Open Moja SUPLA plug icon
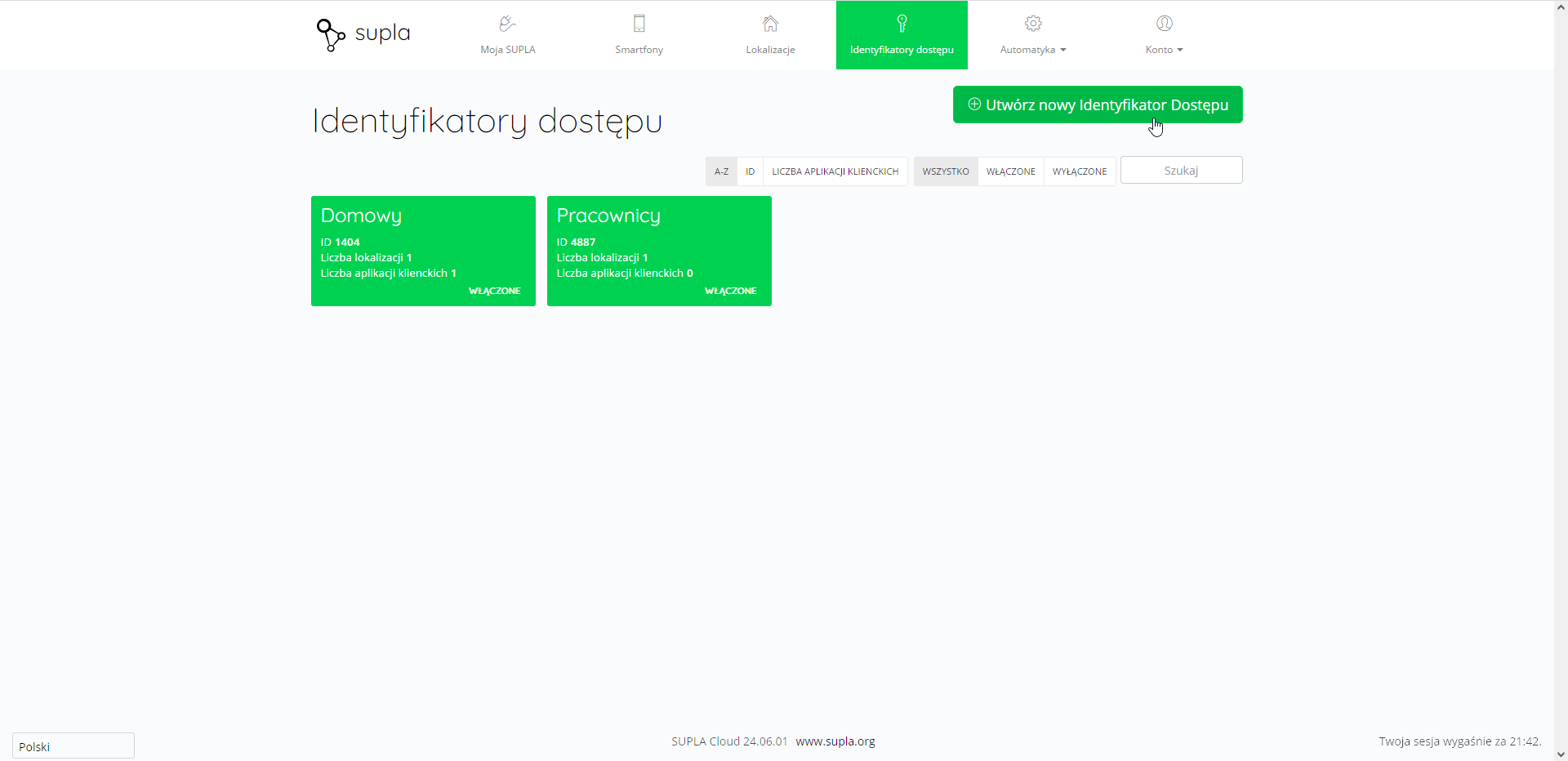 tap(507, 24)
